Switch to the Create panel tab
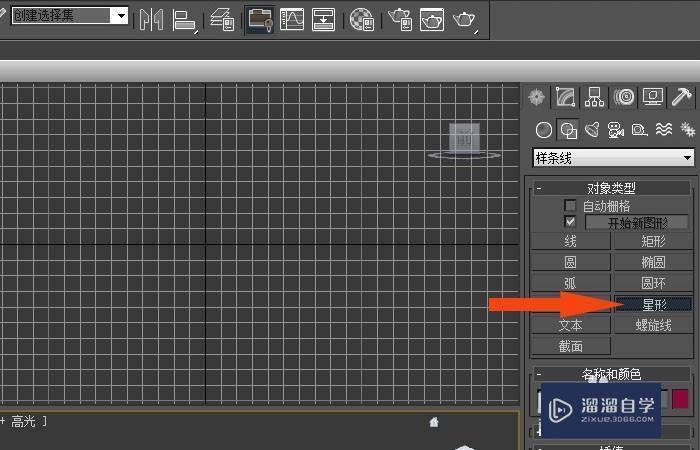700x450 pixels. pyautogui.click(x=536, y=97)
